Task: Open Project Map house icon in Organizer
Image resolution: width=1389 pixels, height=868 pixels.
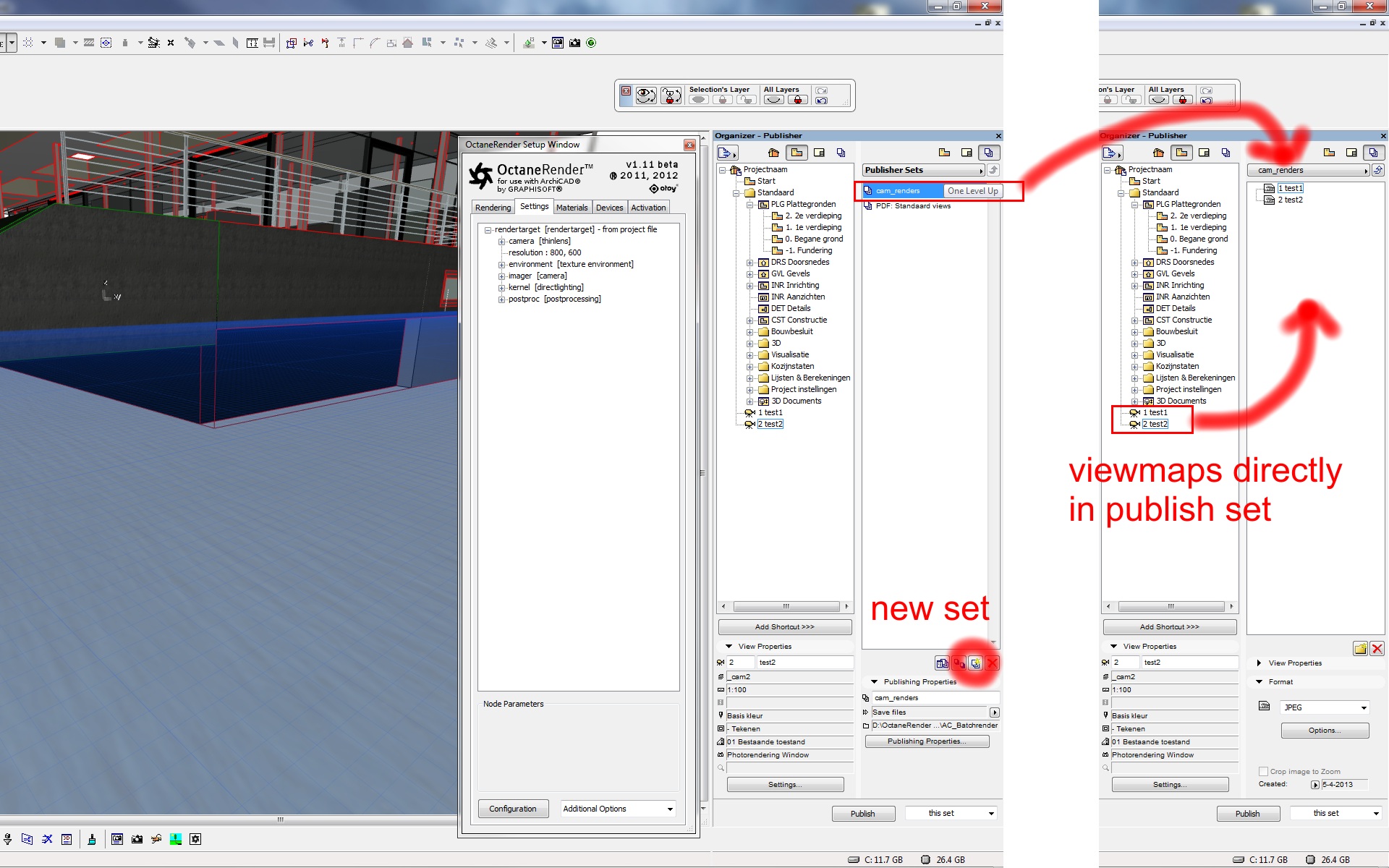Action: (x=773, y=153)
